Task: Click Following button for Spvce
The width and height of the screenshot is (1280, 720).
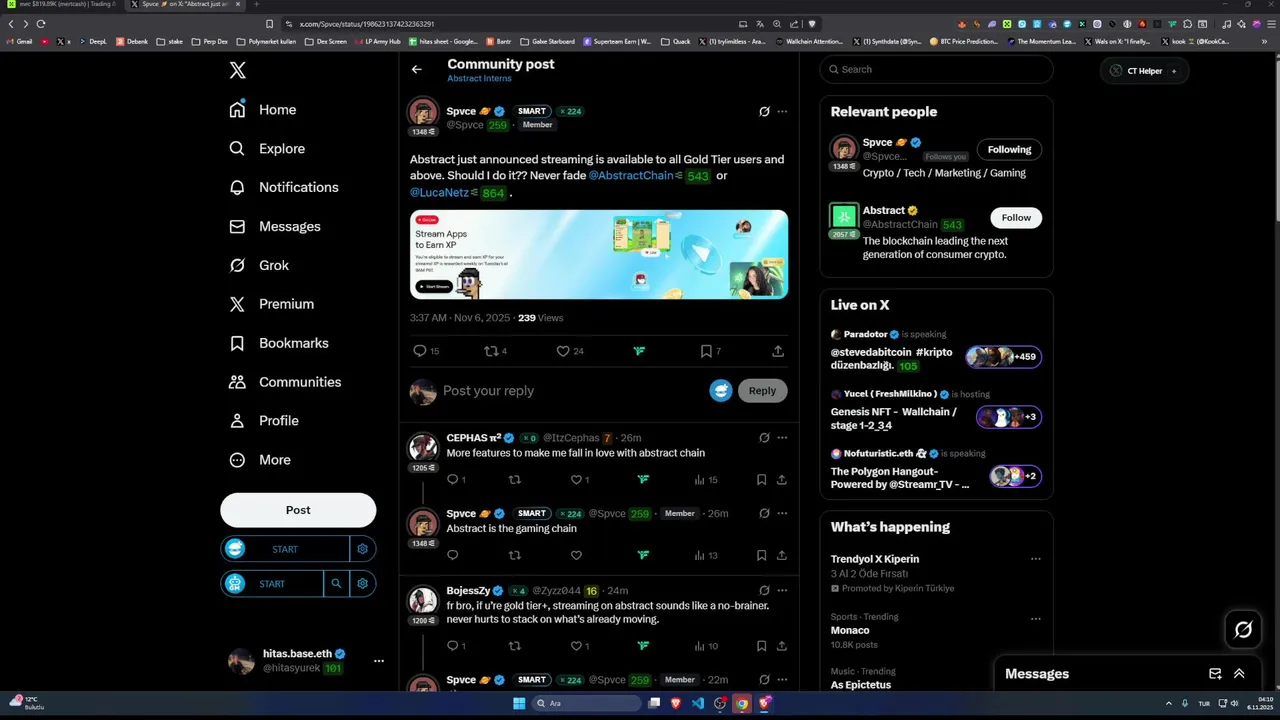Action: click(x=1009, y=150)
